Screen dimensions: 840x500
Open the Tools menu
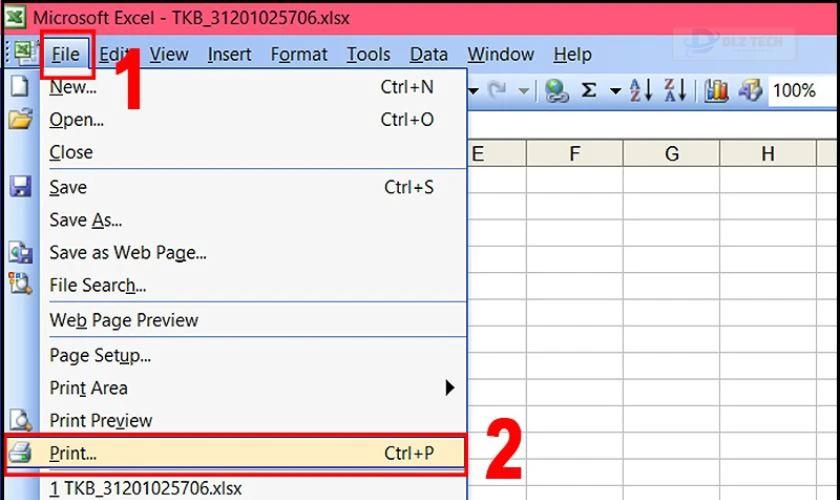pyautogui.click(x=369, y=54)
